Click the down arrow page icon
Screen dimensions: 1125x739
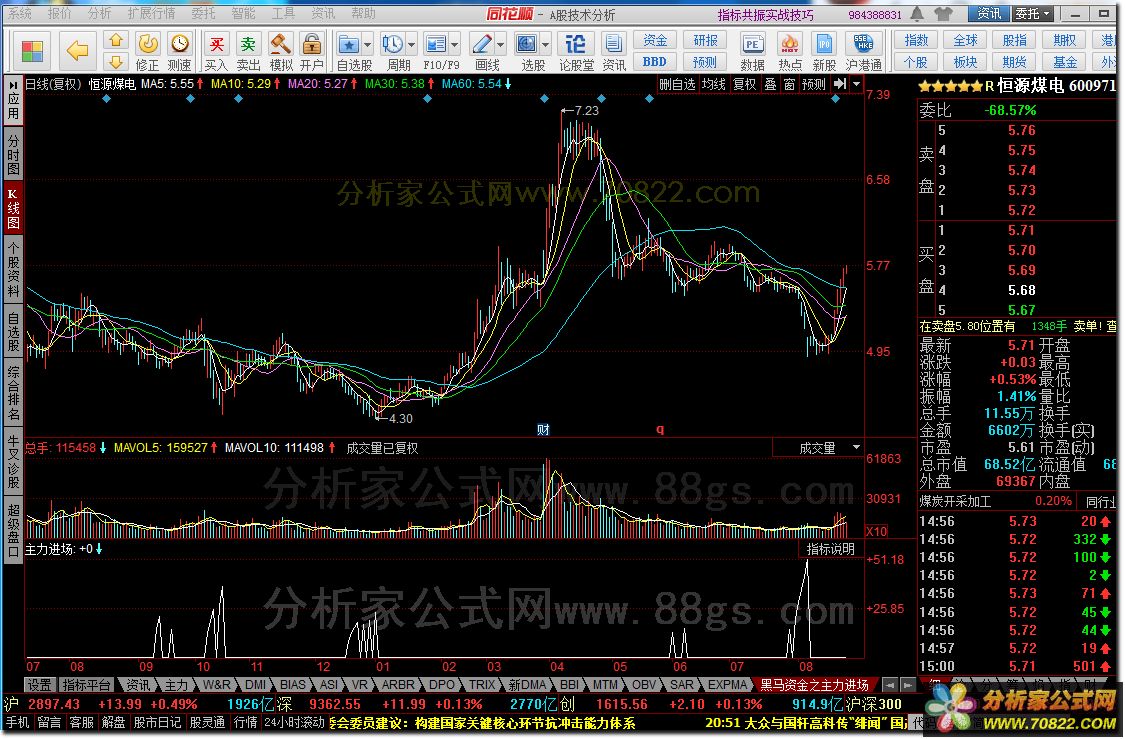pyautogui.click(x=116, y=62)
